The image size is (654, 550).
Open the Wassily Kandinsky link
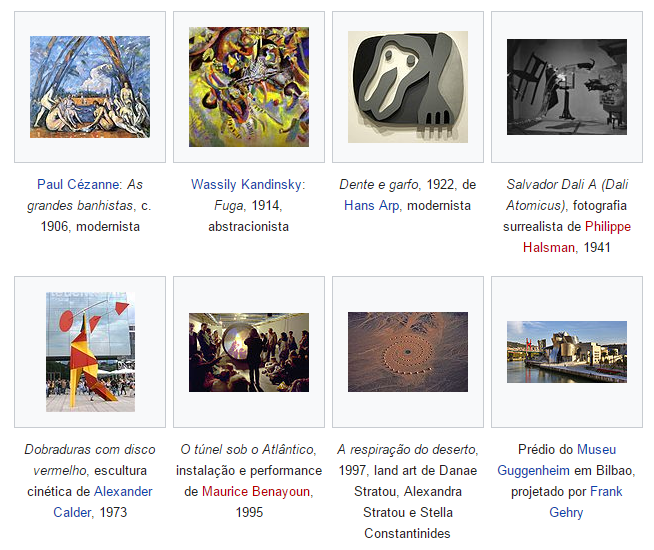[247, 184]
